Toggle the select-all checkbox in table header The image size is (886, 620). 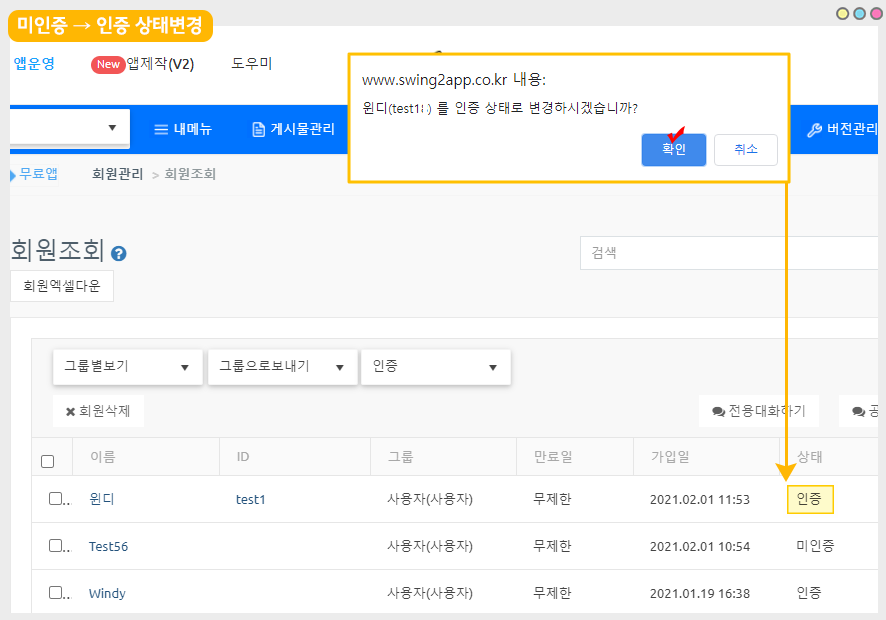click(x=47, y=461)
